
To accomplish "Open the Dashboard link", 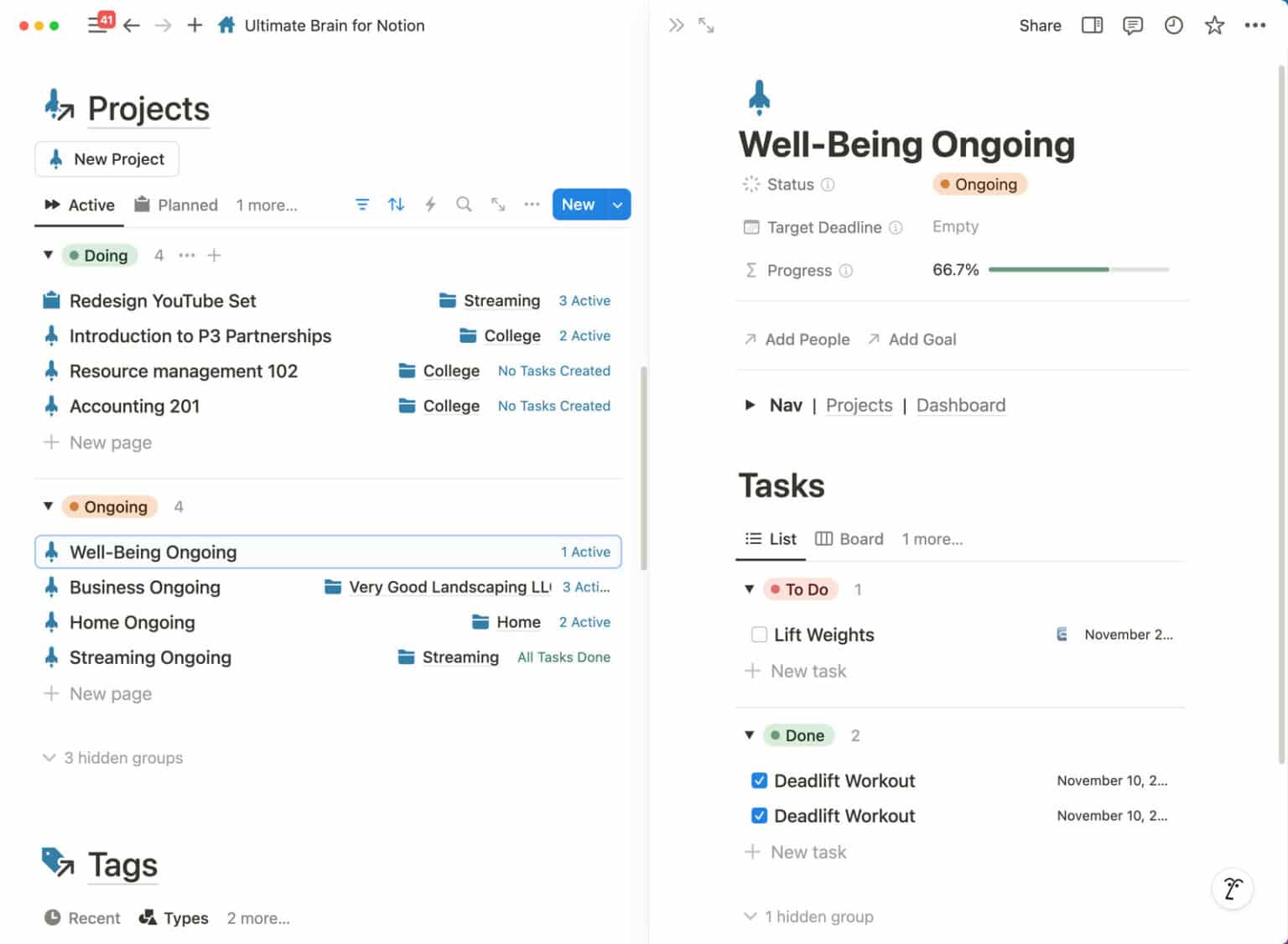I will click(960, 405).
